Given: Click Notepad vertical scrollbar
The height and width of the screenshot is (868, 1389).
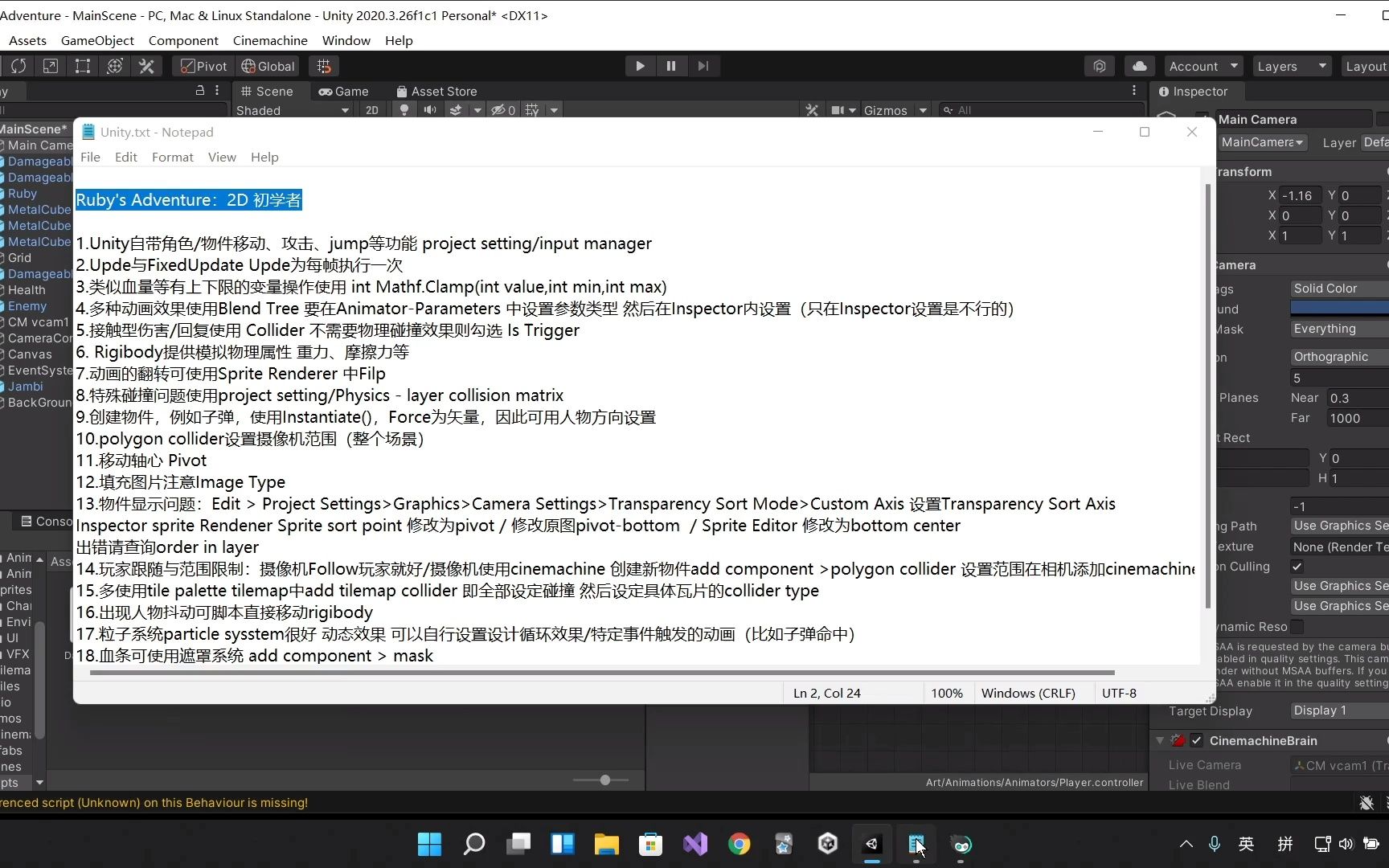Looking at the screenshot, I should point(1207,396).
